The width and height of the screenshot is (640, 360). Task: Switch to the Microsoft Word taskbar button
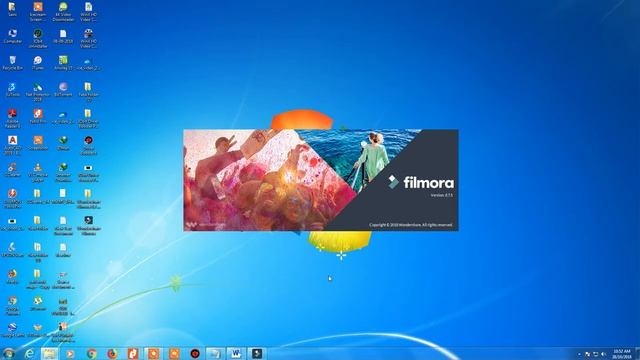[x=236, y=353]
